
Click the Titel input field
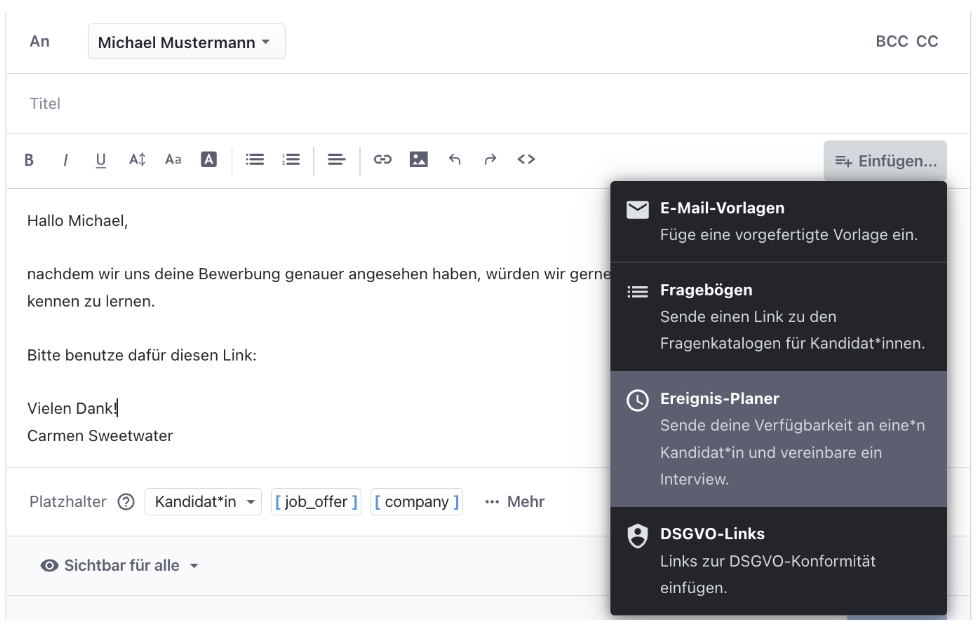click(x=200, y=103)
